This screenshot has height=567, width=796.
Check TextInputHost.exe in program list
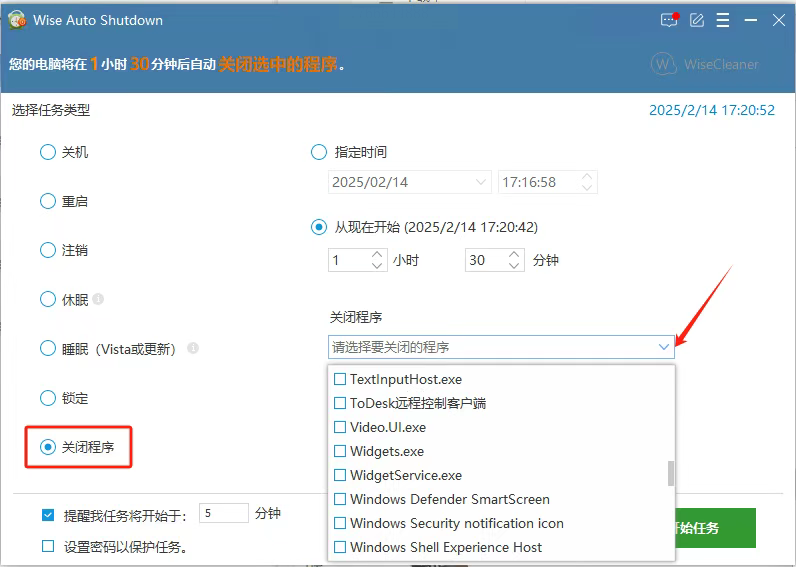coord(340,379)
